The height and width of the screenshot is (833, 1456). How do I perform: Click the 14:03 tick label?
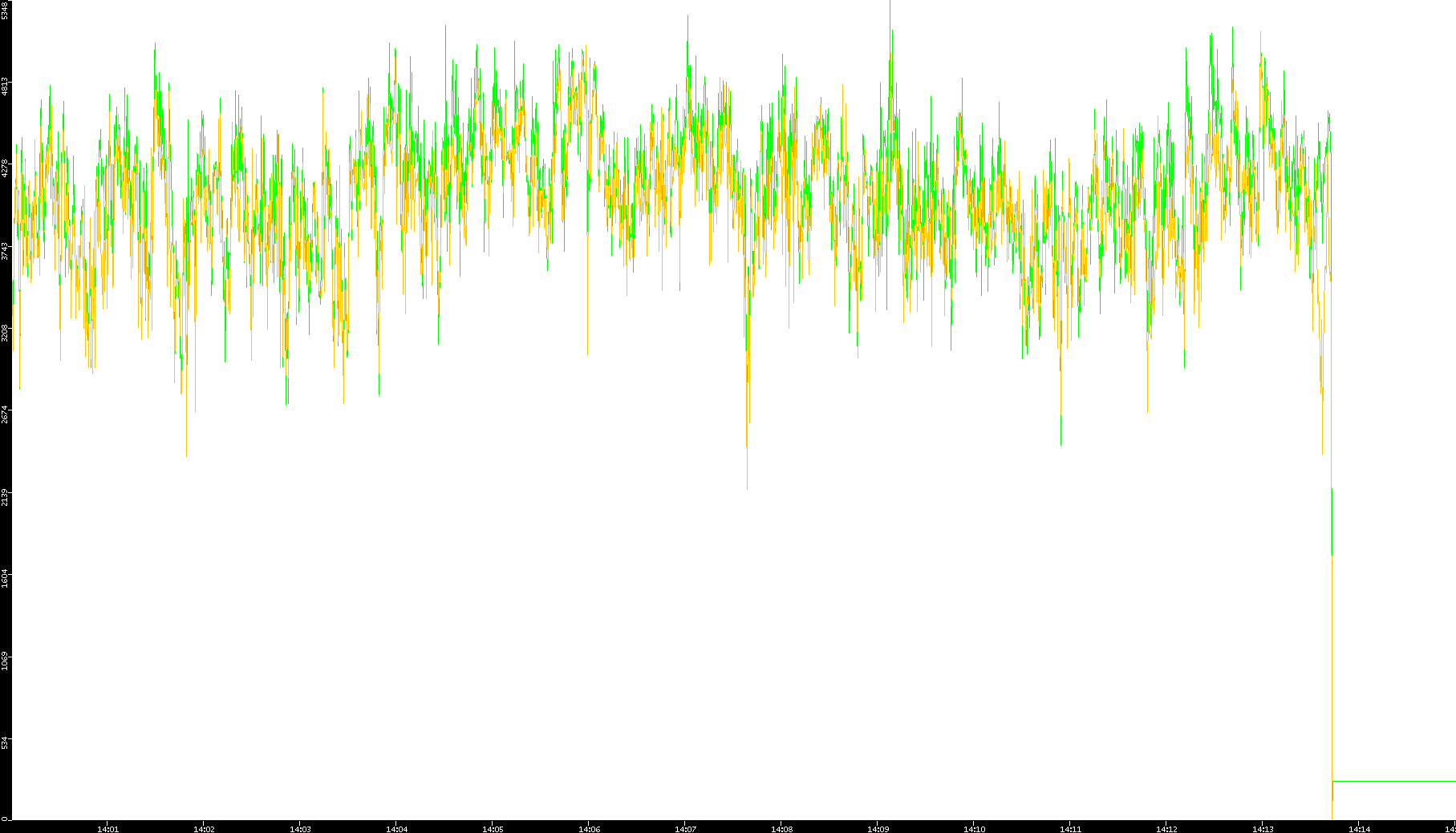pos(300,829)
